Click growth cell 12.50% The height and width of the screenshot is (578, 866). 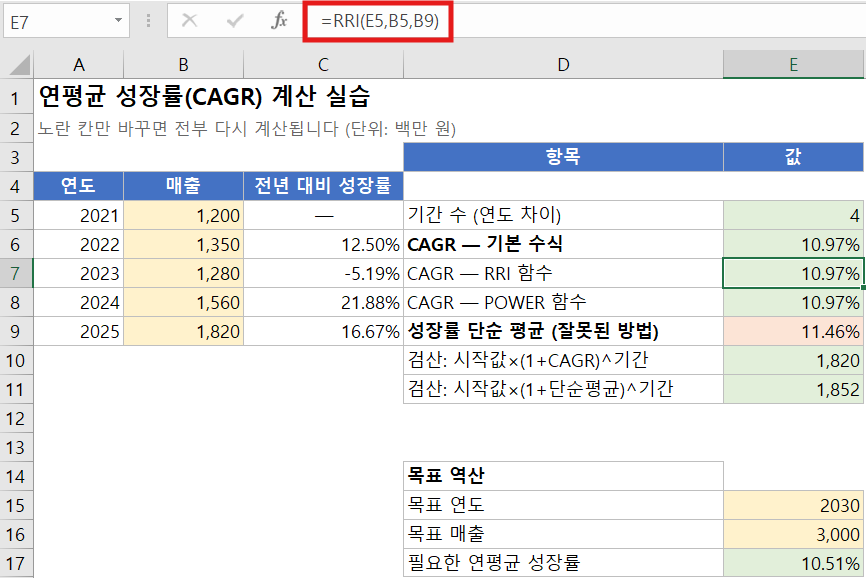pyautogui.click(x=323, y=245)
